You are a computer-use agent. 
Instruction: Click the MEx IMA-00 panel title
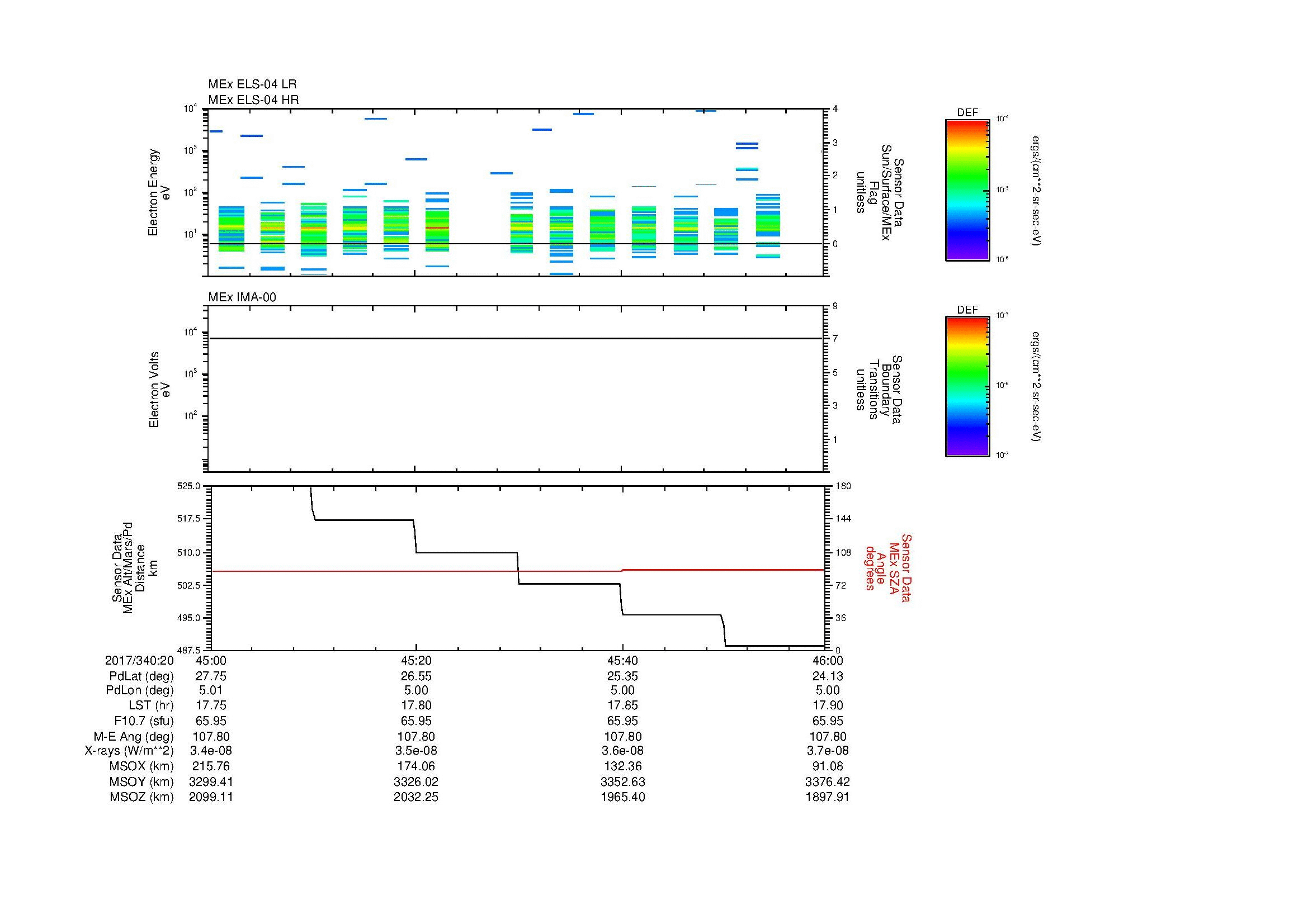[x=242, y=297]
